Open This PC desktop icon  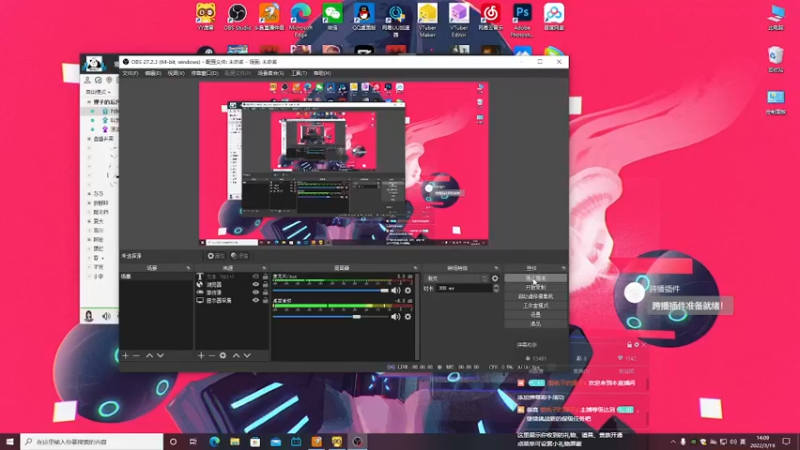click(x=776, y=17)
